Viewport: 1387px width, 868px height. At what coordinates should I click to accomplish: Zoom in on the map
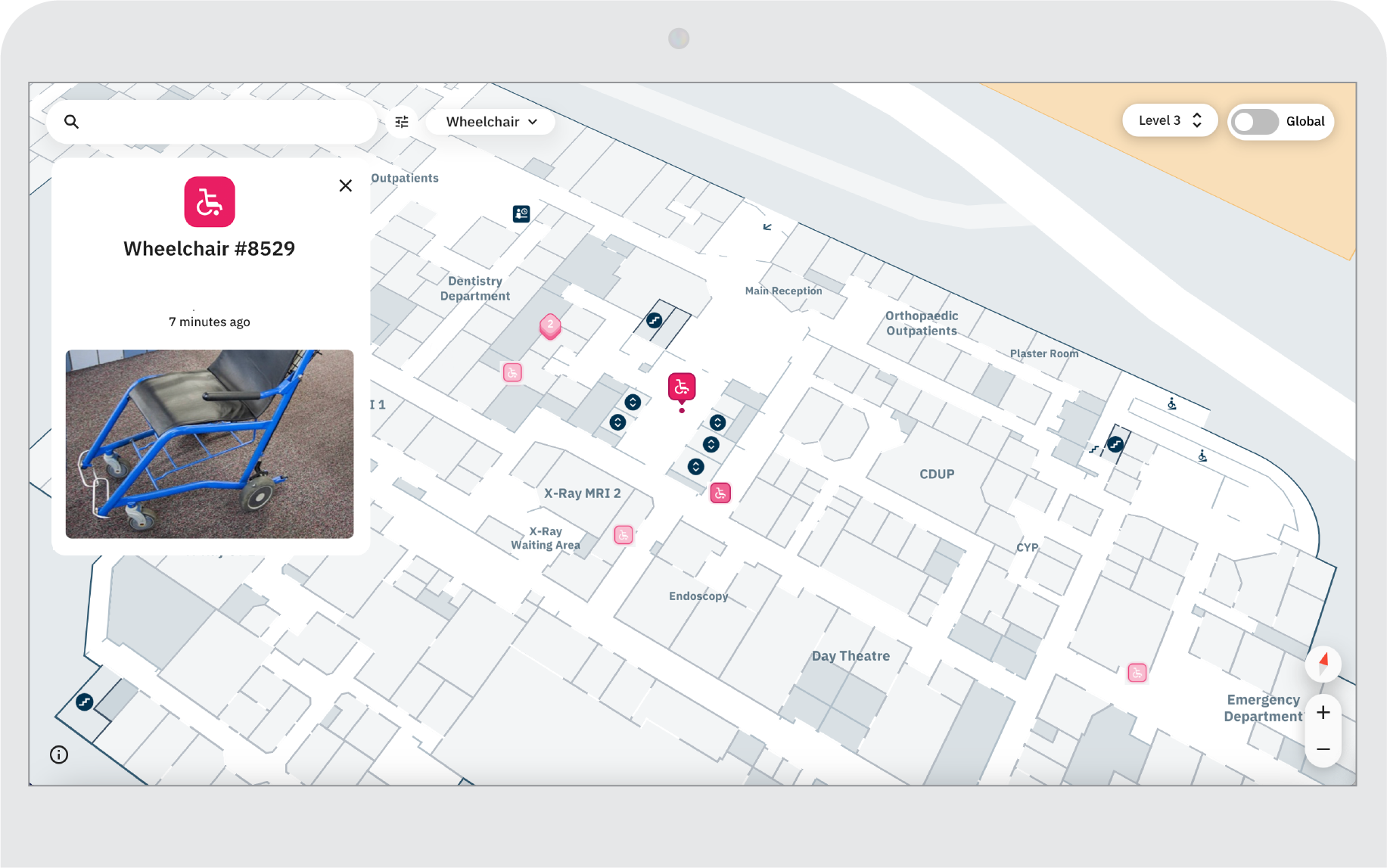click(x=1323, y=712)
